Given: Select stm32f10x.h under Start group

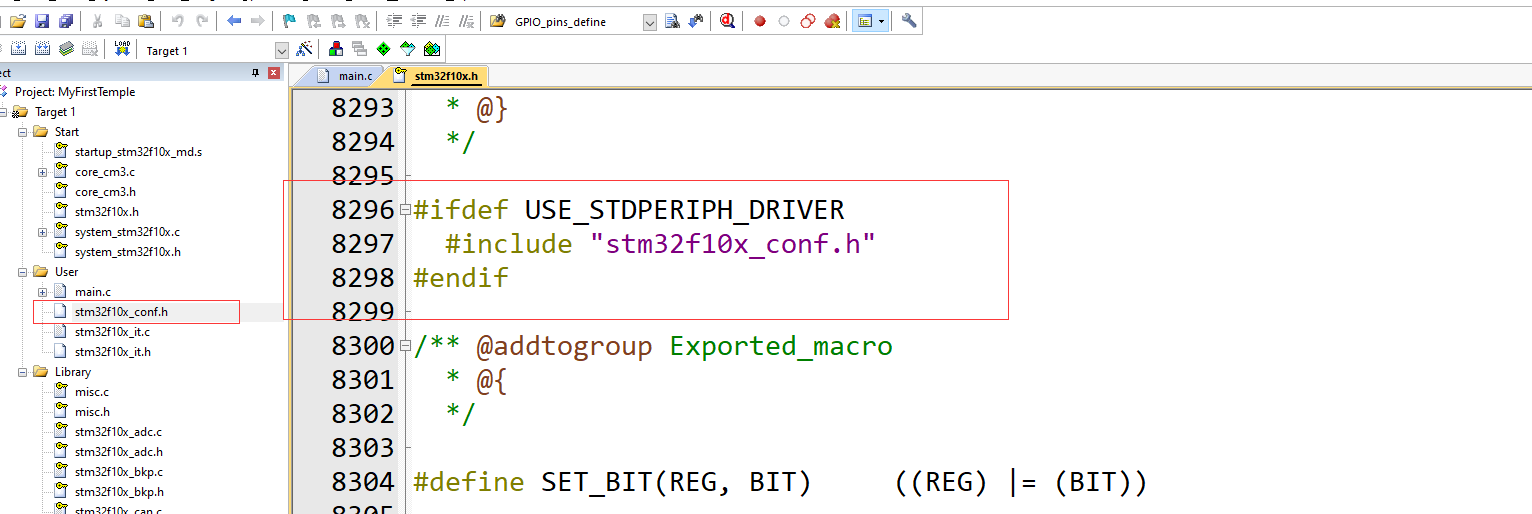Looking at the screenshot, I should [x=107, y=212].
